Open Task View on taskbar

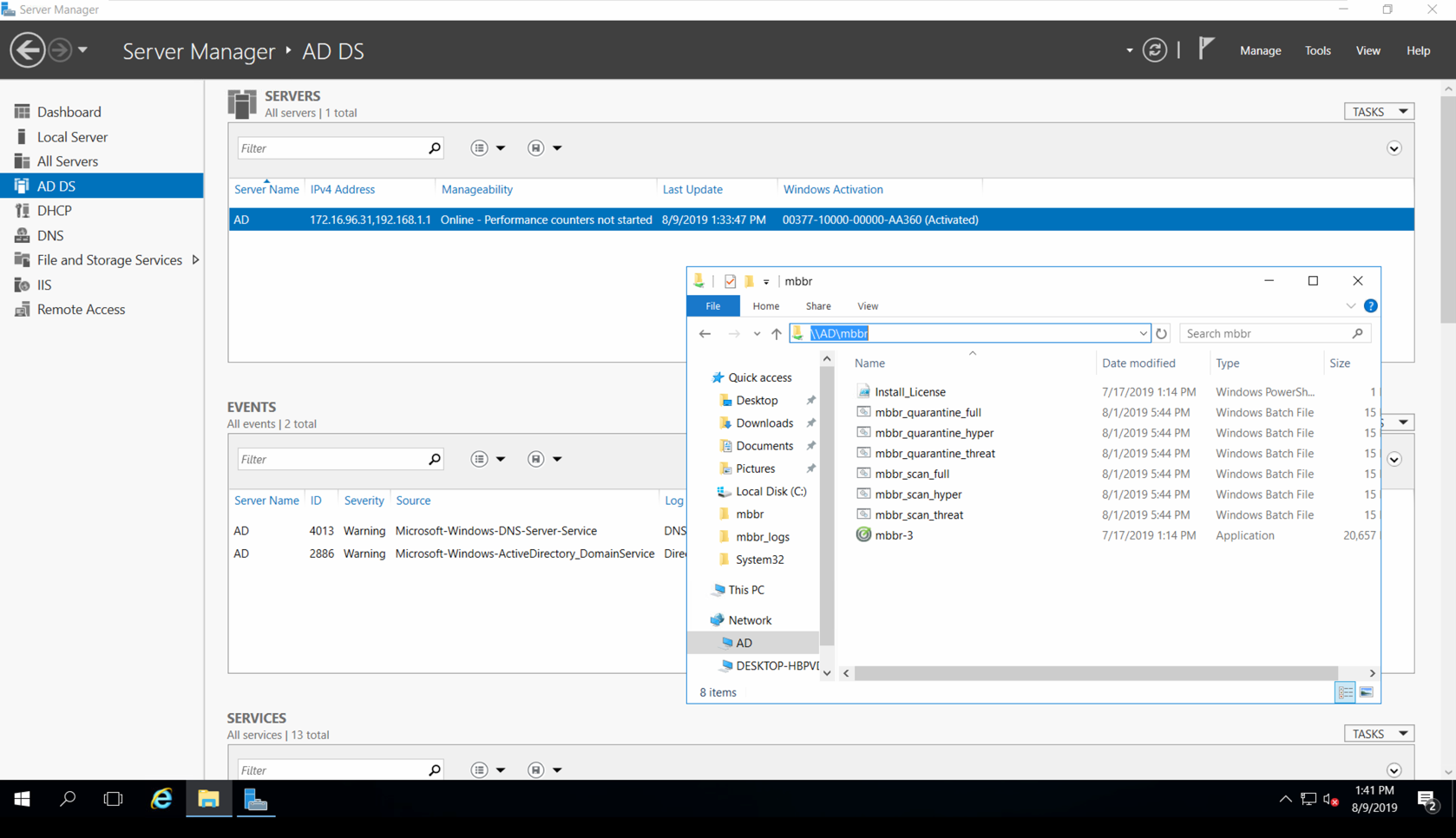[113, 800]
